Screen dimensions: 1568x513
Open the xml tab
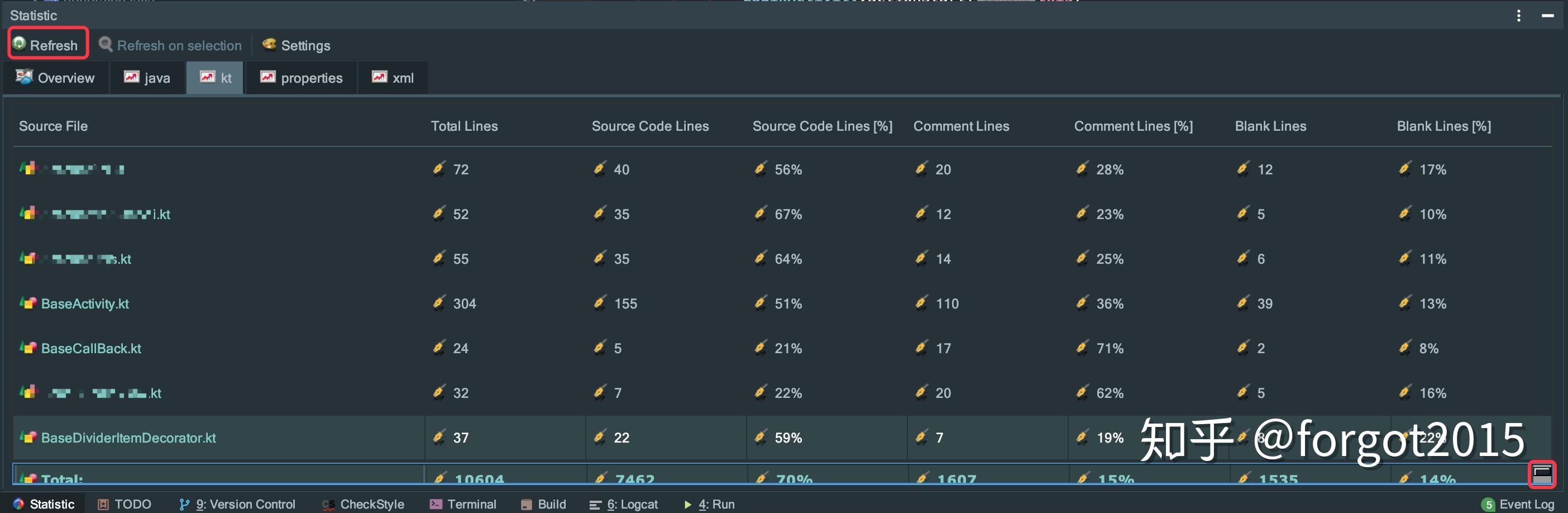(x=393, y=78)
